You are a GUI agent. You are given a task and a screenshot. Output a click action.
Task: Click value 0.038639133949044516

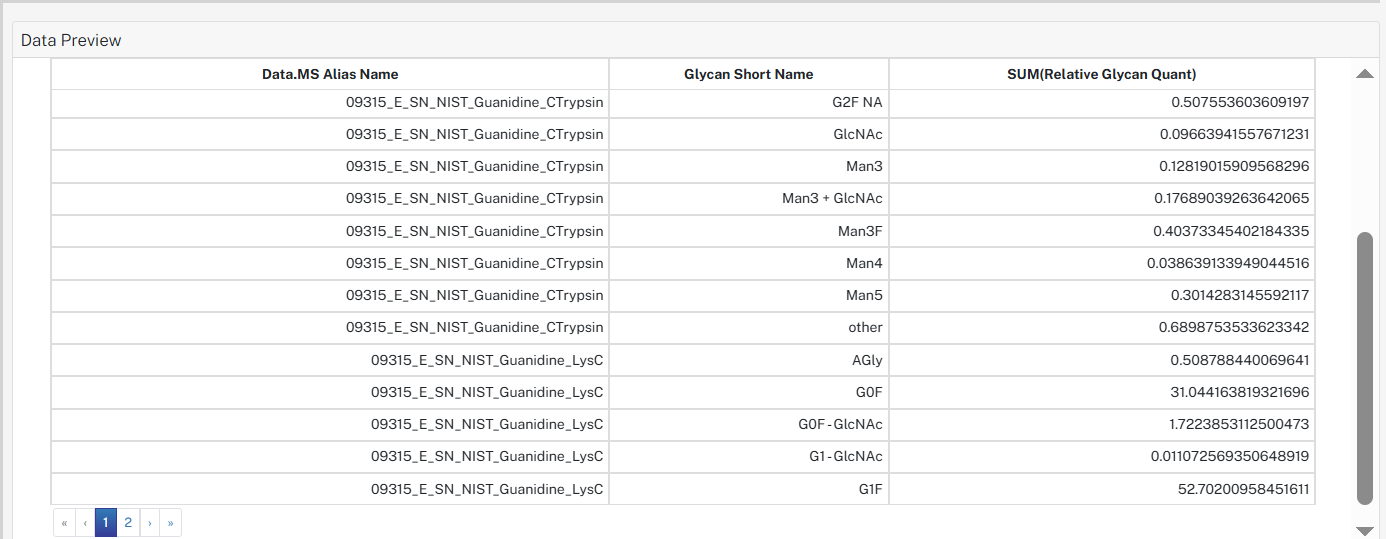point(1229,263)
